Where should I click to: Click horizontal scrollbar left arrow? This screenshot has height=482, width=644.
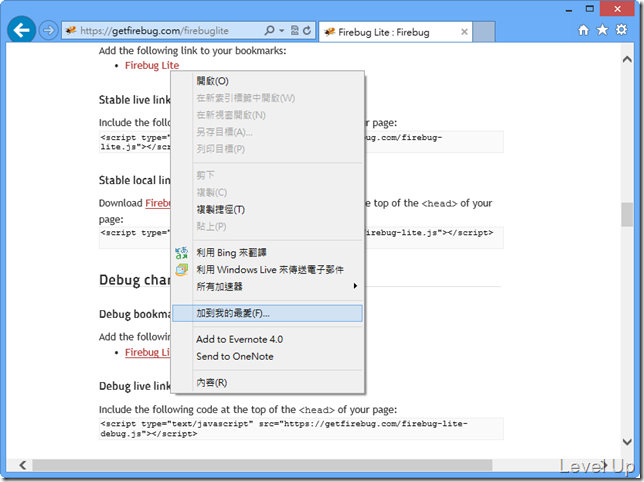23,465
